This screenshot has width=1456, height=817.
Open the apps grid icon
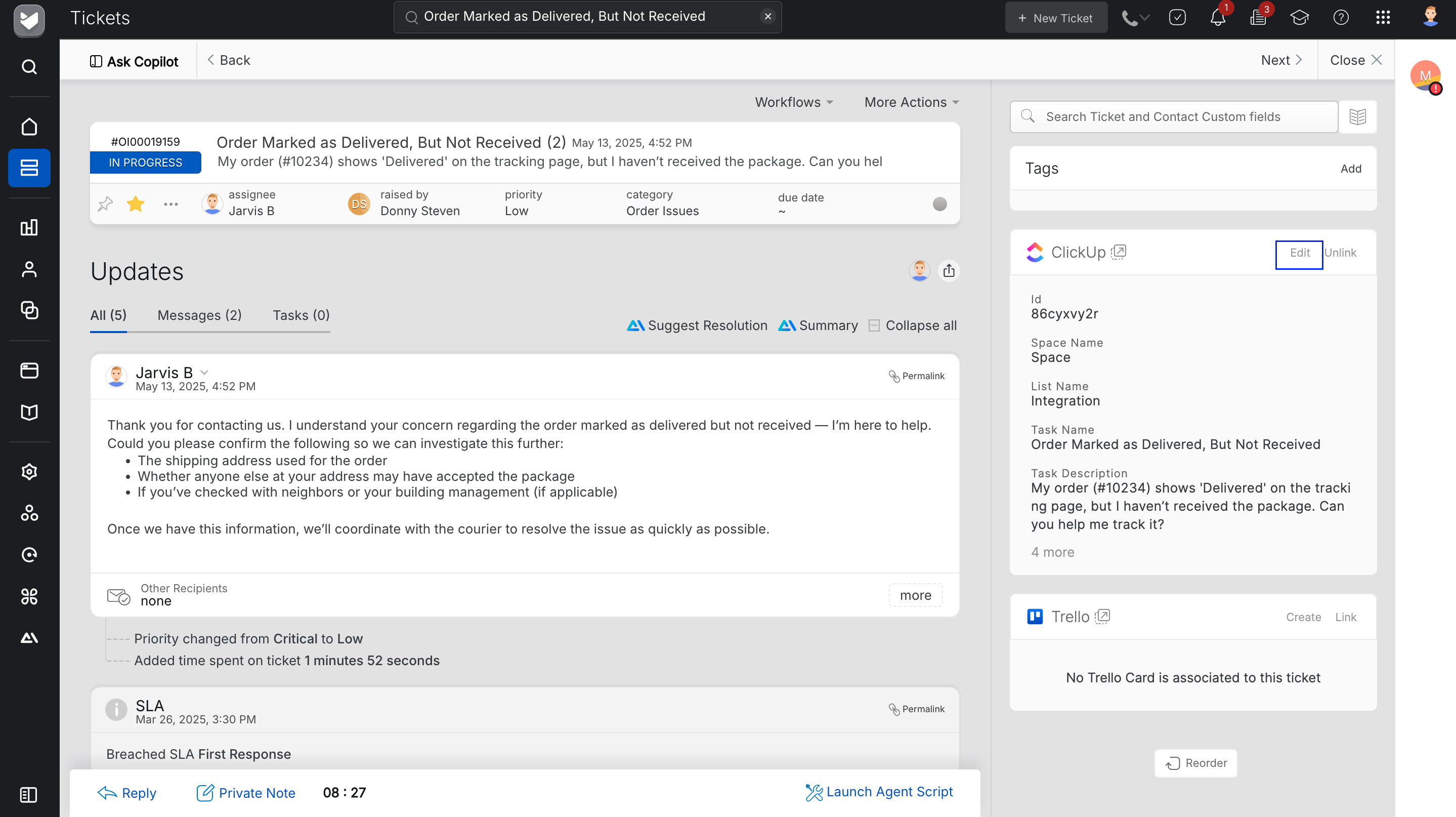coord(1383,18)
